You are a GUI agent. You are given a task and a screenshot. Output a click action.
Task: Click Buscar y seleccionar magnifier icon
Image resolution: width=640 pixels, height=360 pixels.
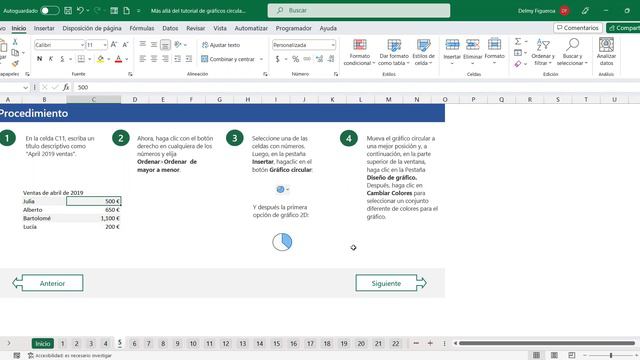click(573, 45)
